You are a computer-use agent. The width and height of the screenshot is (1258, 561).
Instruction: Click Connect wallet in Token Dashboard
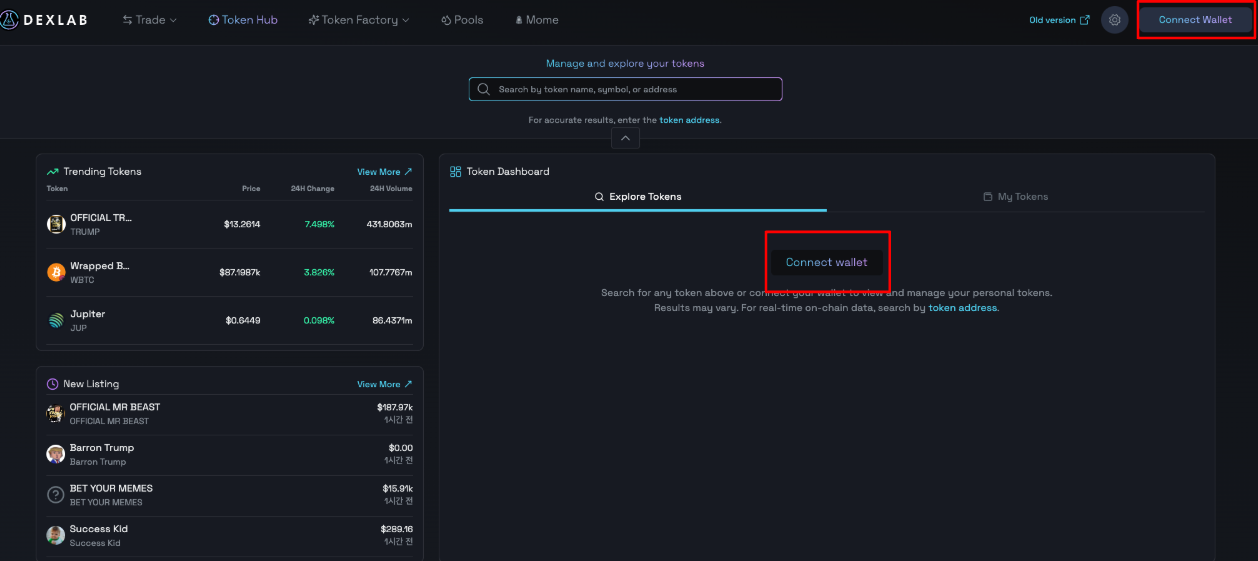(826, 262)
